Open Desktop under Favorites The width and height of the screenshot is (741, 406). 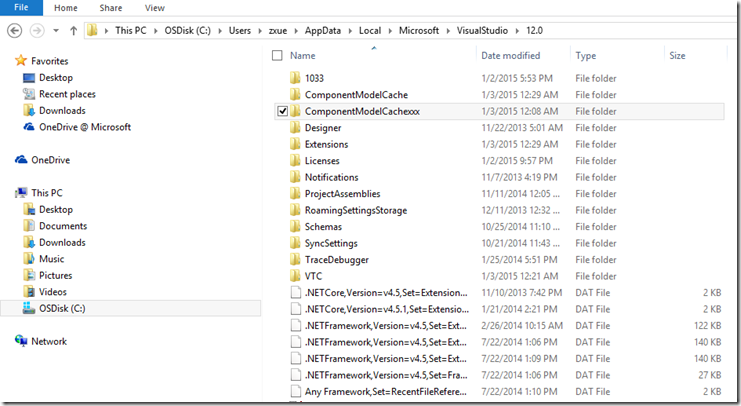pos(56,78)
